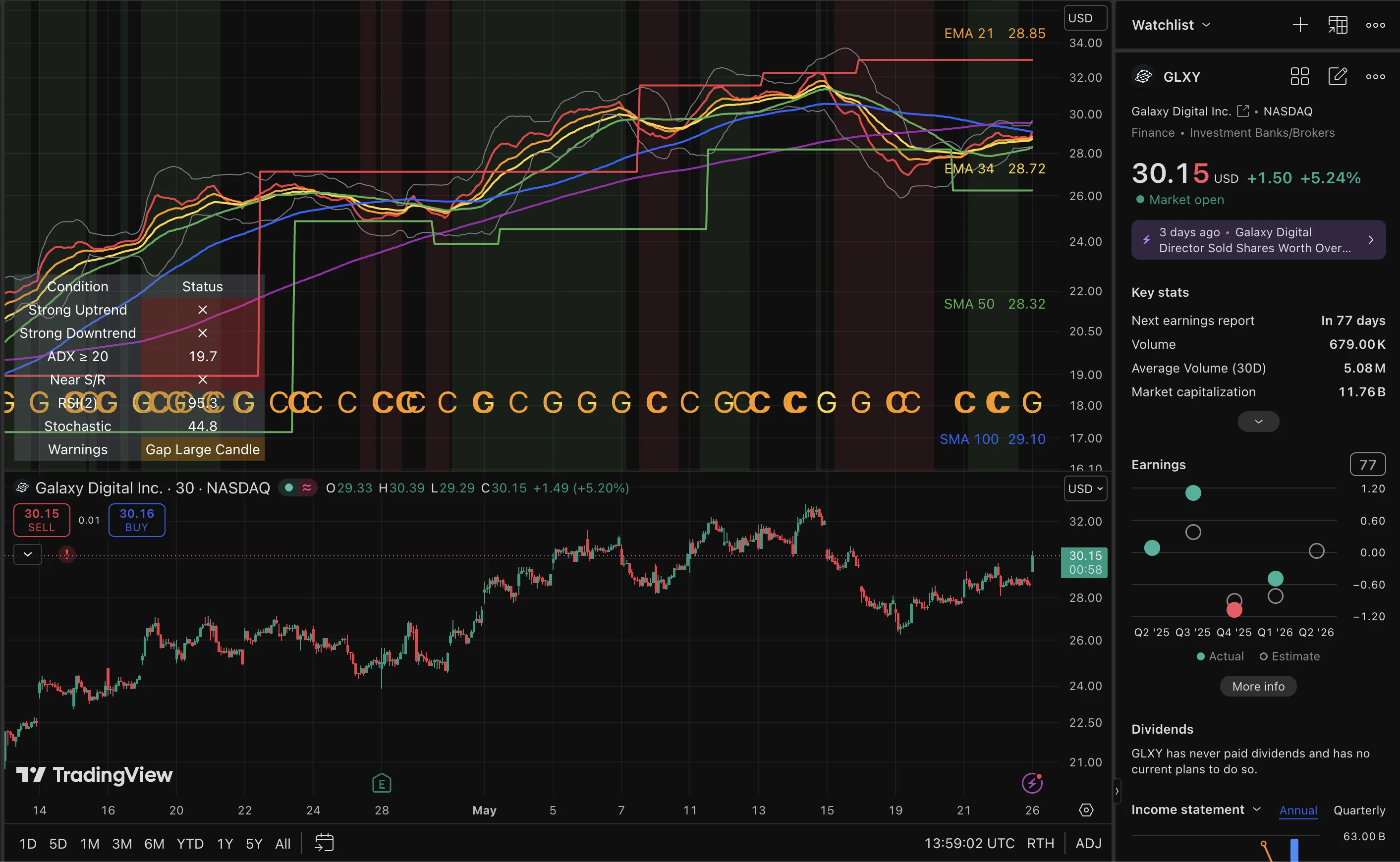This screenshot has width=1400, height=862.
Task: Click the current price label 30.15
Action: point(1083,563)
